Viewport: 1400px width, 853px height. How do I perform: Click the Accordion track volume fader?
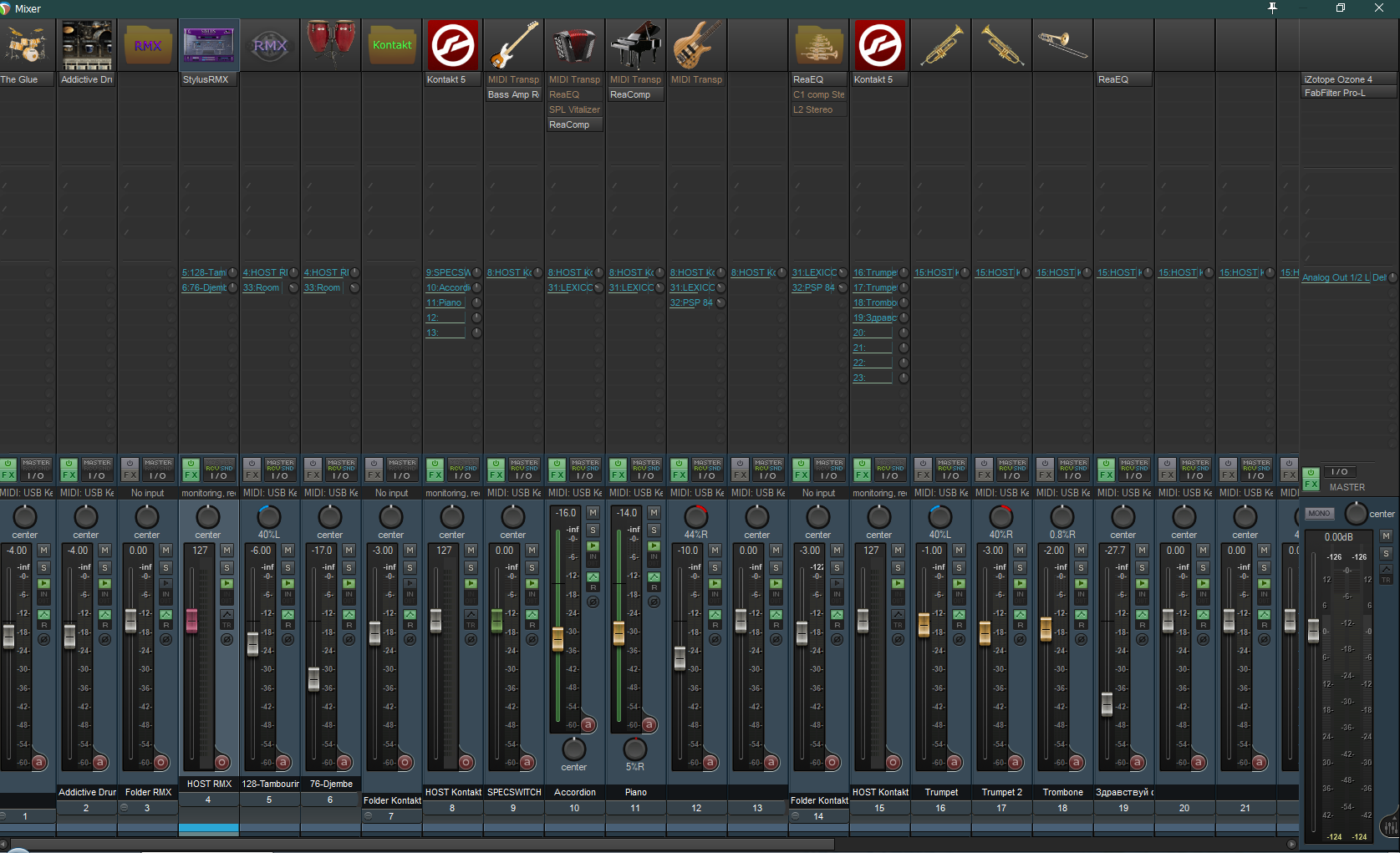(557, 639)
